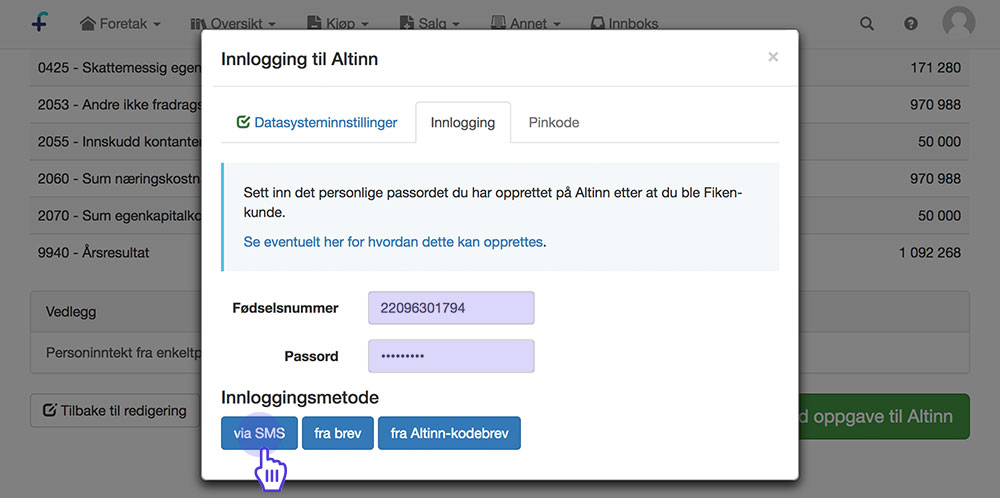Open the 'Se eventuelt her' help link
1000x498 pixels.
[393, 242]
